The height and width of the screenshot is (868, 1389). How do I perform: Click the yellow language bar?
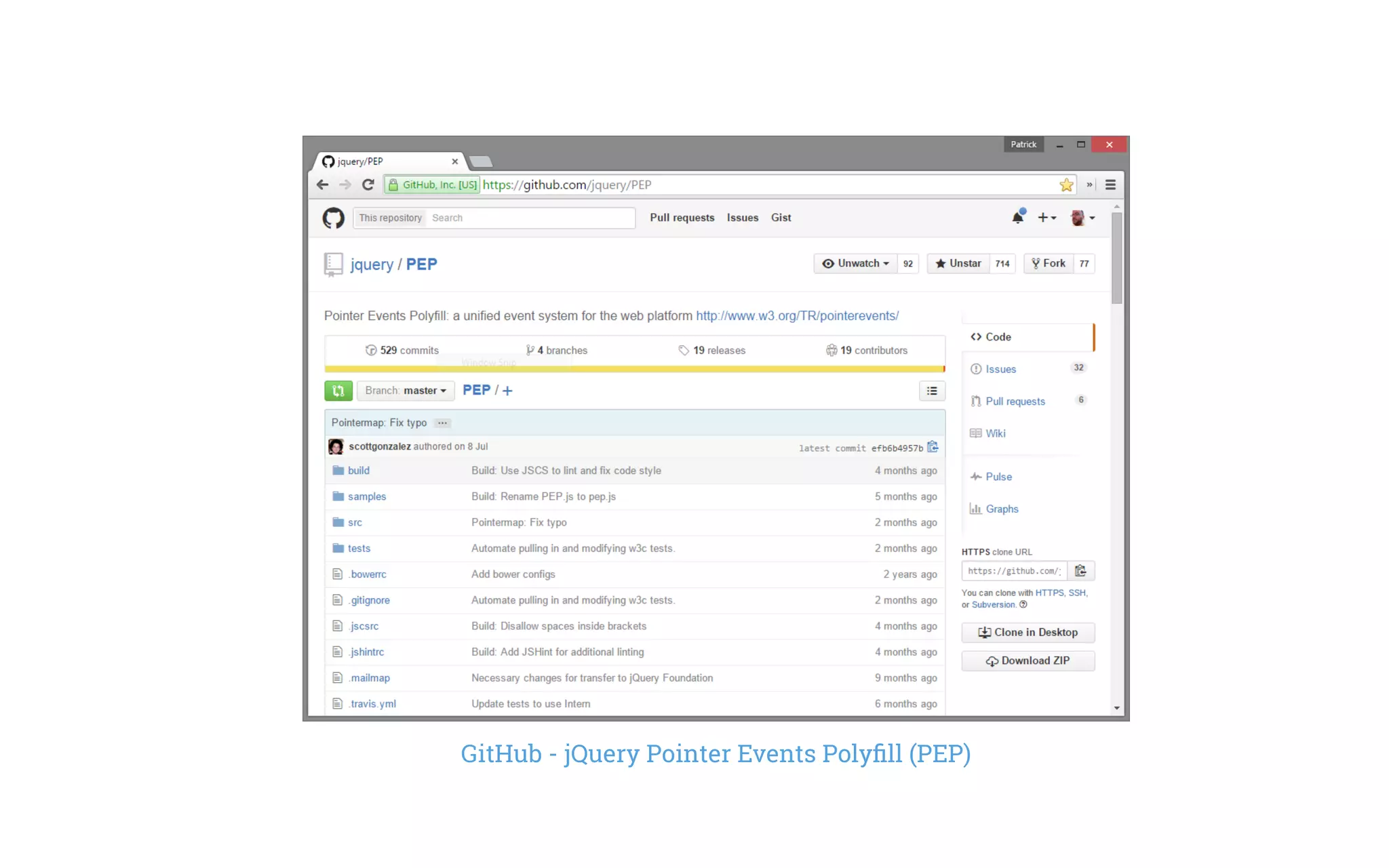(x=634, y=369)
